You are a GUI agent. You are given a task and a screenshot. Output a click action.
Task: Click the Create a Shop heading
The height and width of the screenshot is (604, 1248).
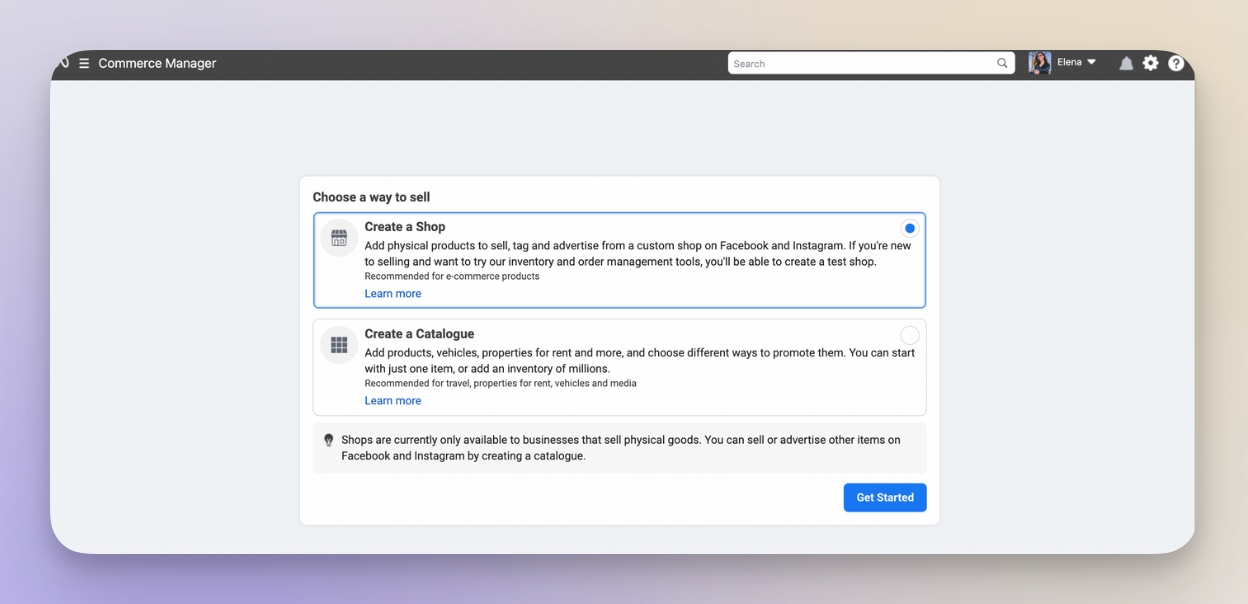[405, 227]
